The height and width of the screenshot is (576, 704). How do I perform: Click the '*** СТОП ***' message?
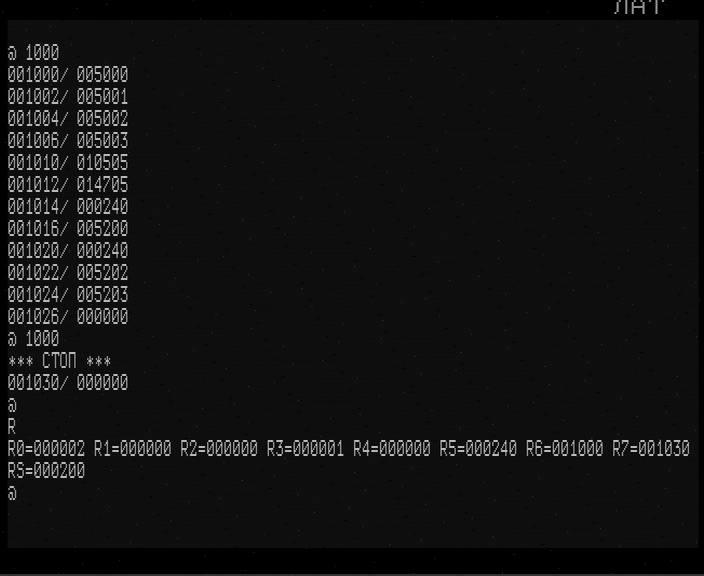click(x=59, y=361)
